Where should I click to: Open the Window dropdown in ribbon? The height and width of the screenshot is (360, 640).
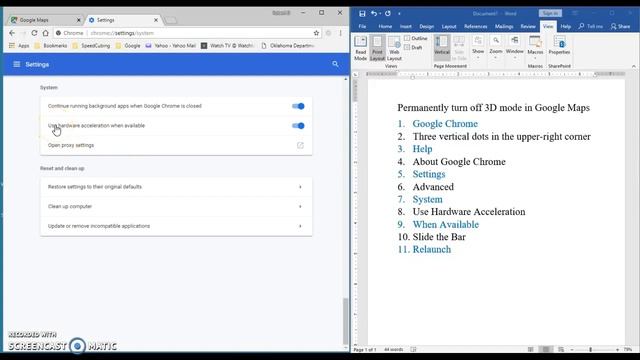click(514, 47)
